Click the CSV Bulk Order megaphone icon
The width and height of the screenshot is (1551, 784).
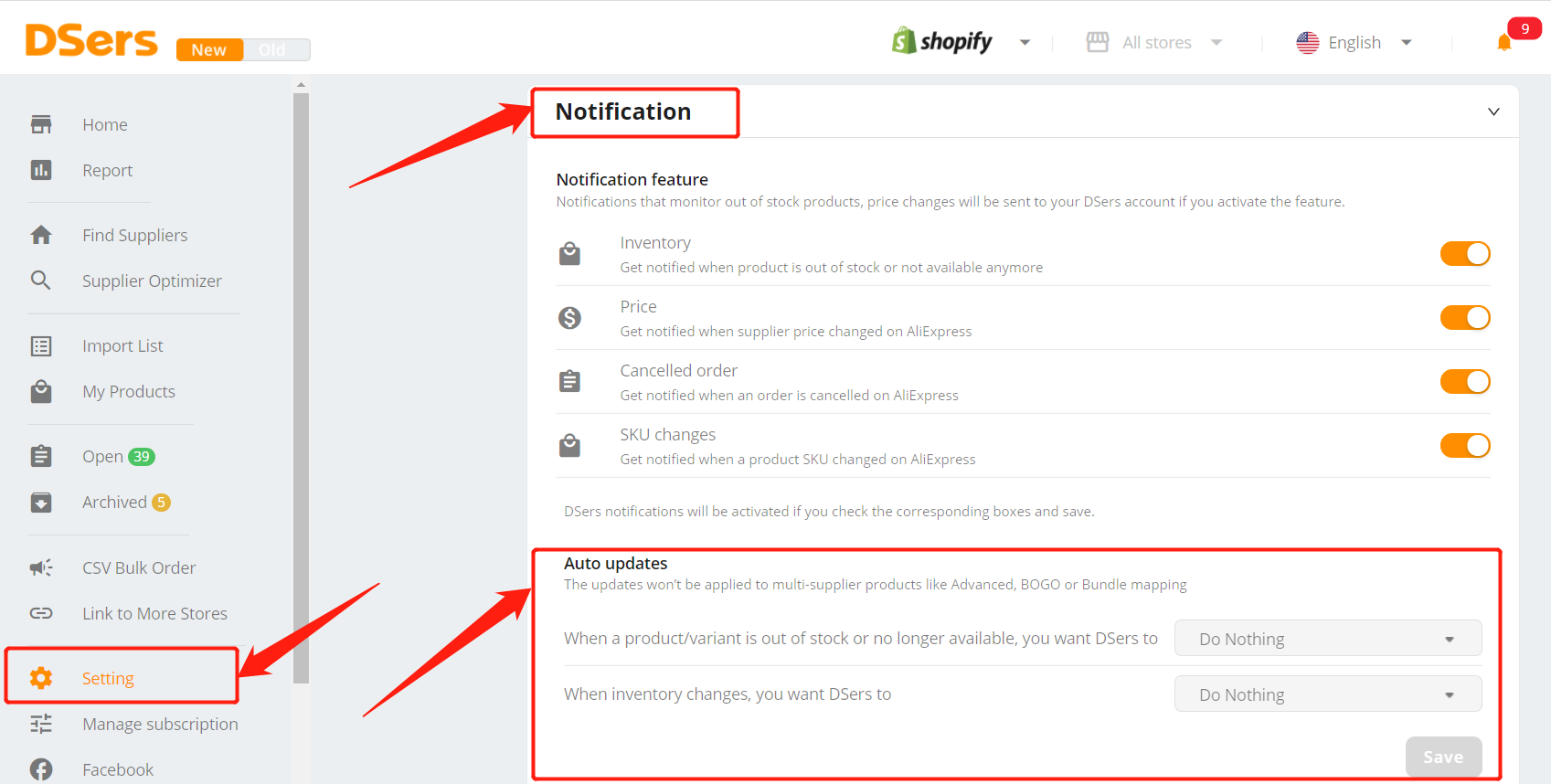pyautogui.click(x=41, y=567)
